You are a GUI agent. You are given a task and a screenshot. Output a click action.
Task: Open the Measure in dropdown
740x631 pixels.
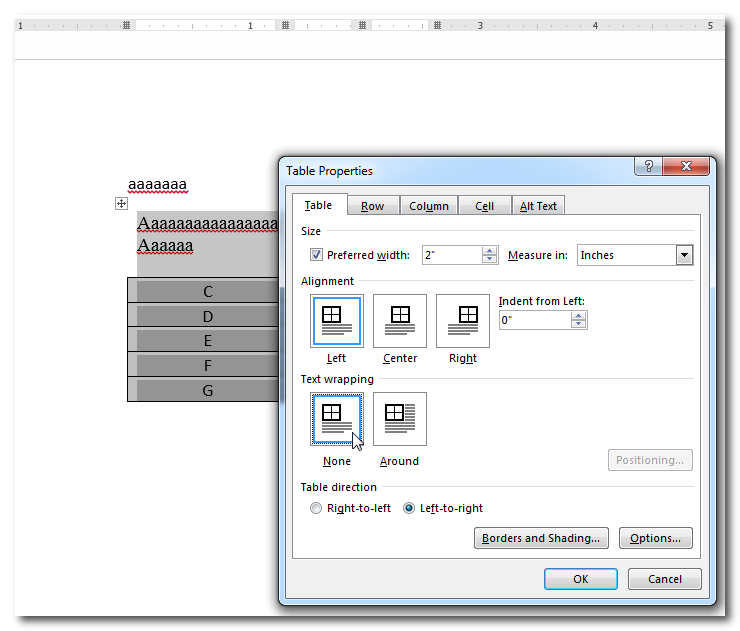(x=684, y=255)
